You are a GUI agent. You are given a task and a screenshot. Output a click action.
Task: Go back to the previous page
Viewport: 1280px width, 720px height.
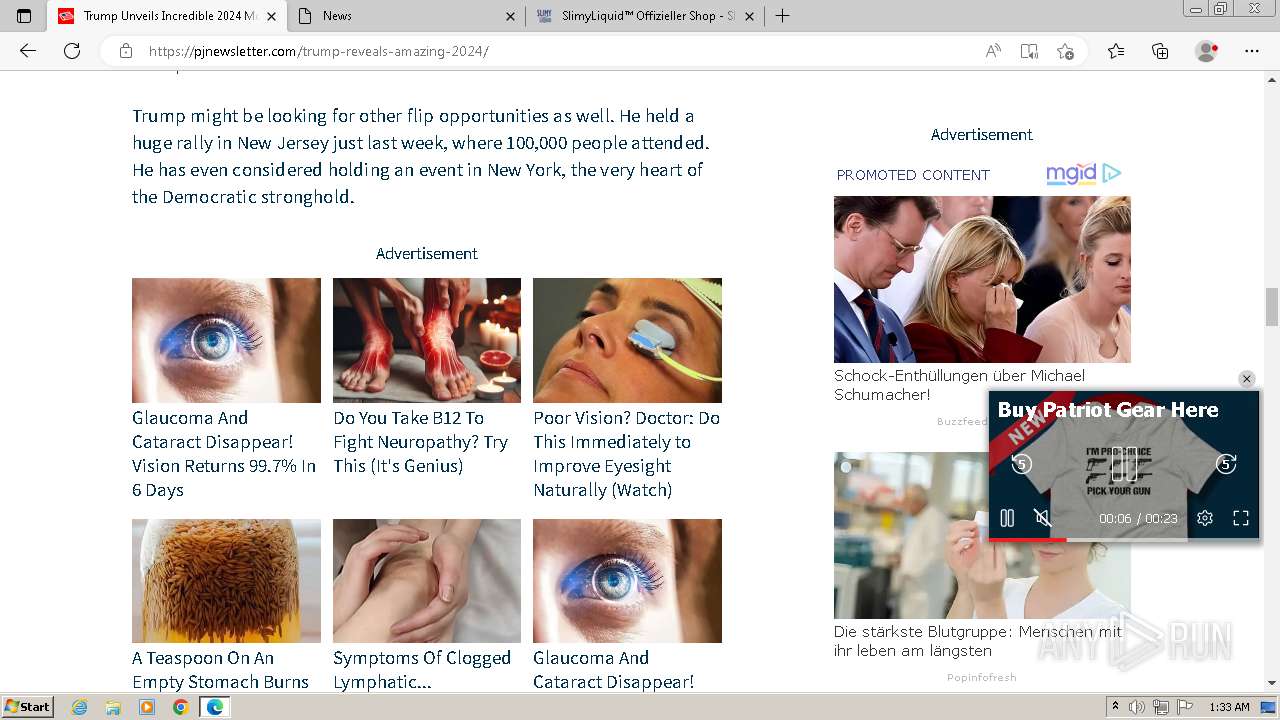click(x=28, y=51)
